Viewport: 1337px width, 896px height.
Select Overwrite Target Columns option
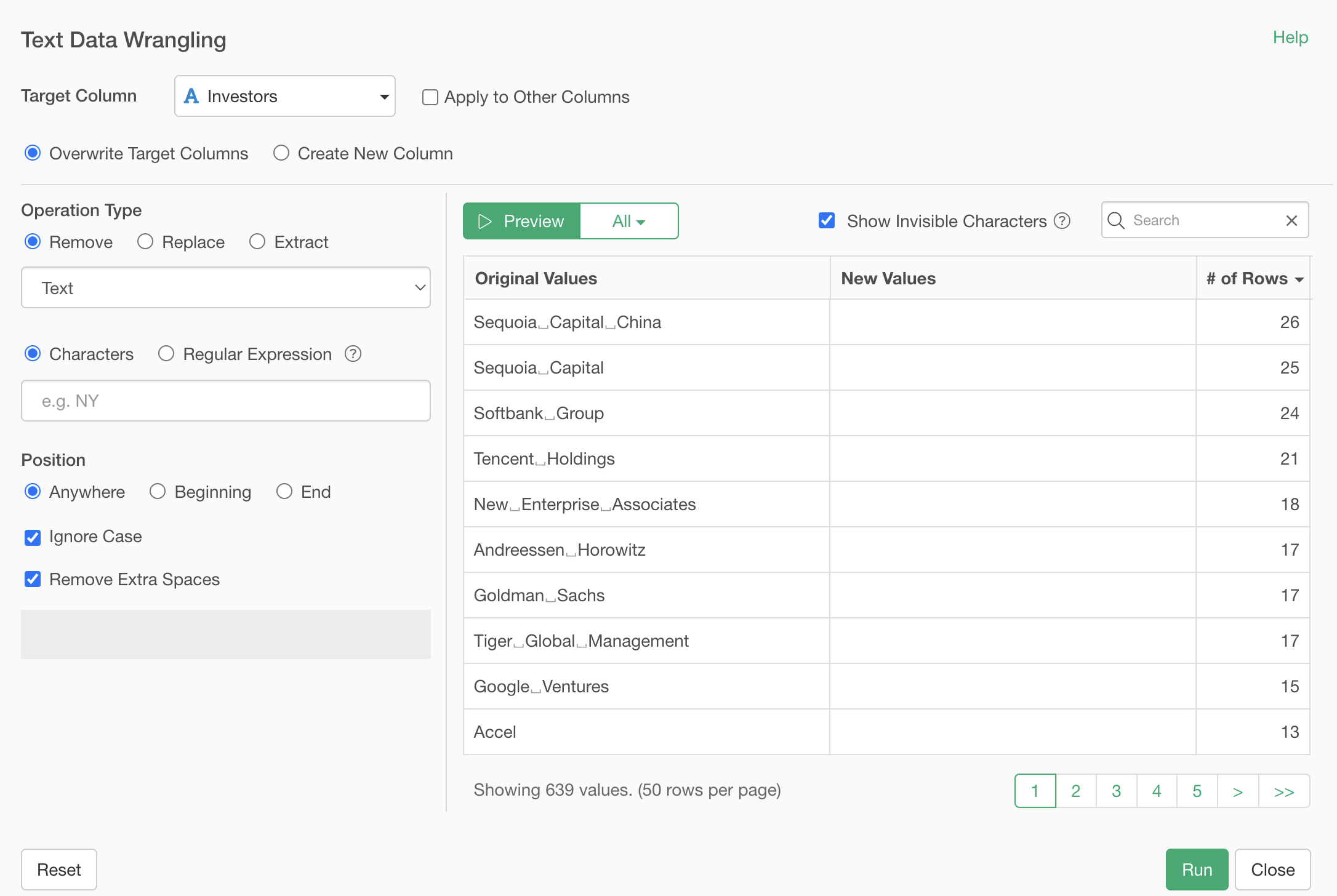click(x=33, y=153)
